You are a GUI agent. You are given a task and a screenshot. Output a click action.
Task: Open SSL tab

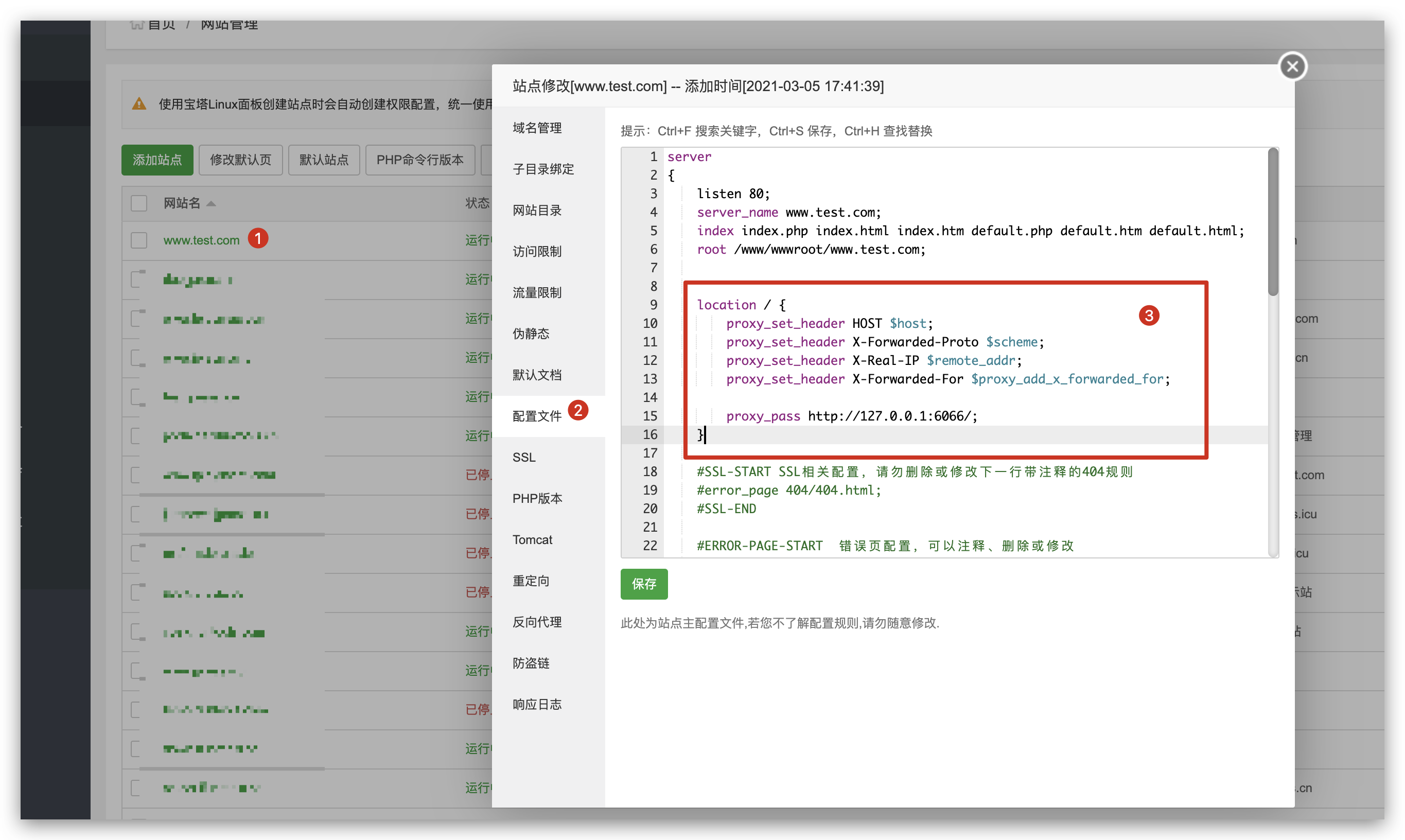tap(548, 458)
